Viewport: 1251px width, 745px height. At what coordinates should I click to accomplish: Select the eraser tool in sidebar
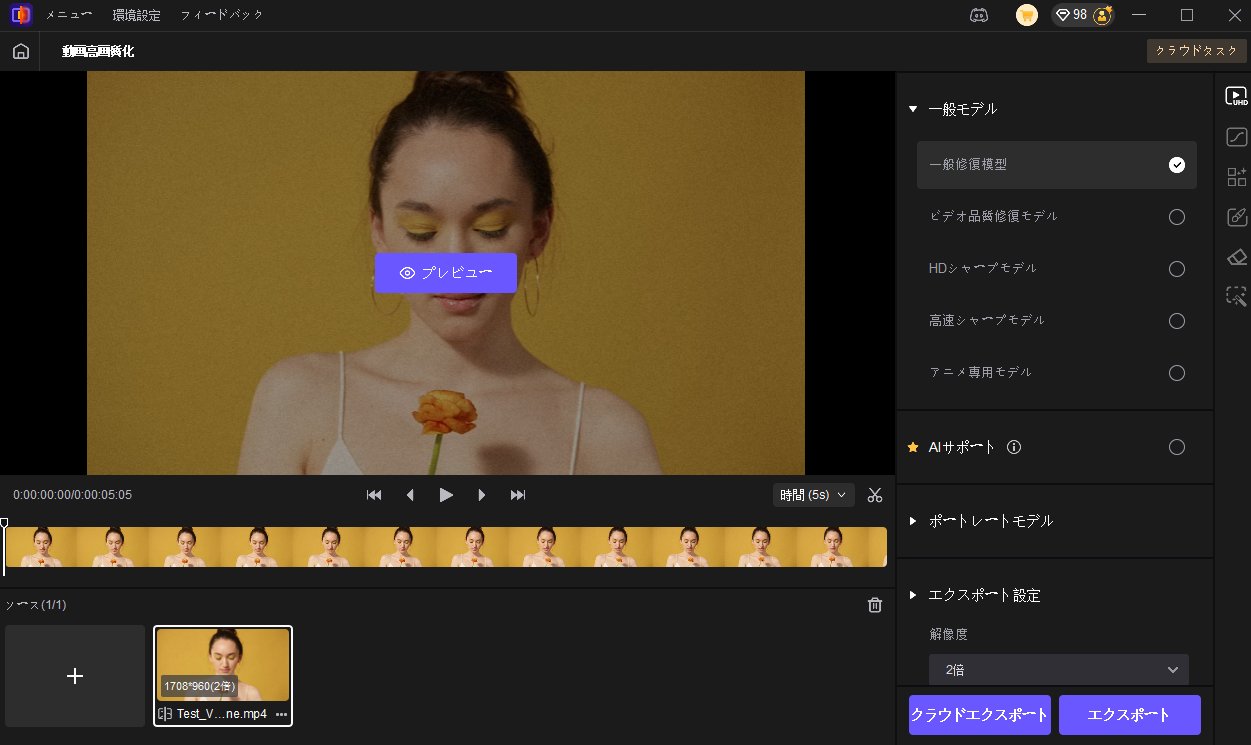(1237, 257)
